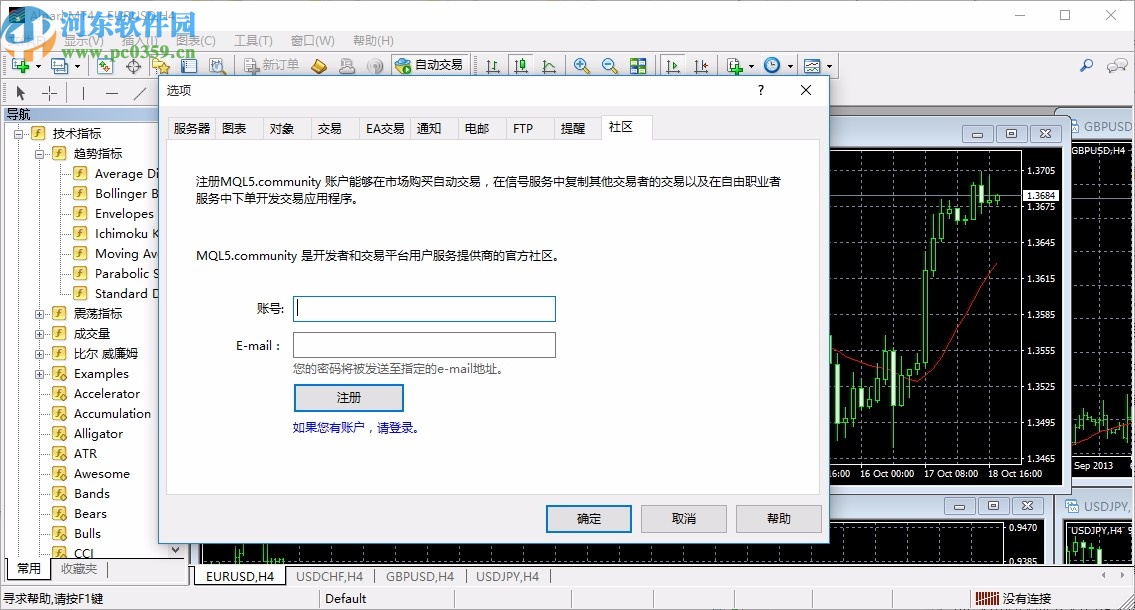The height and width of the screenshot is (610, 1135).
Task: Toggle chart shift icon
Action: click(x=701, y=66)
